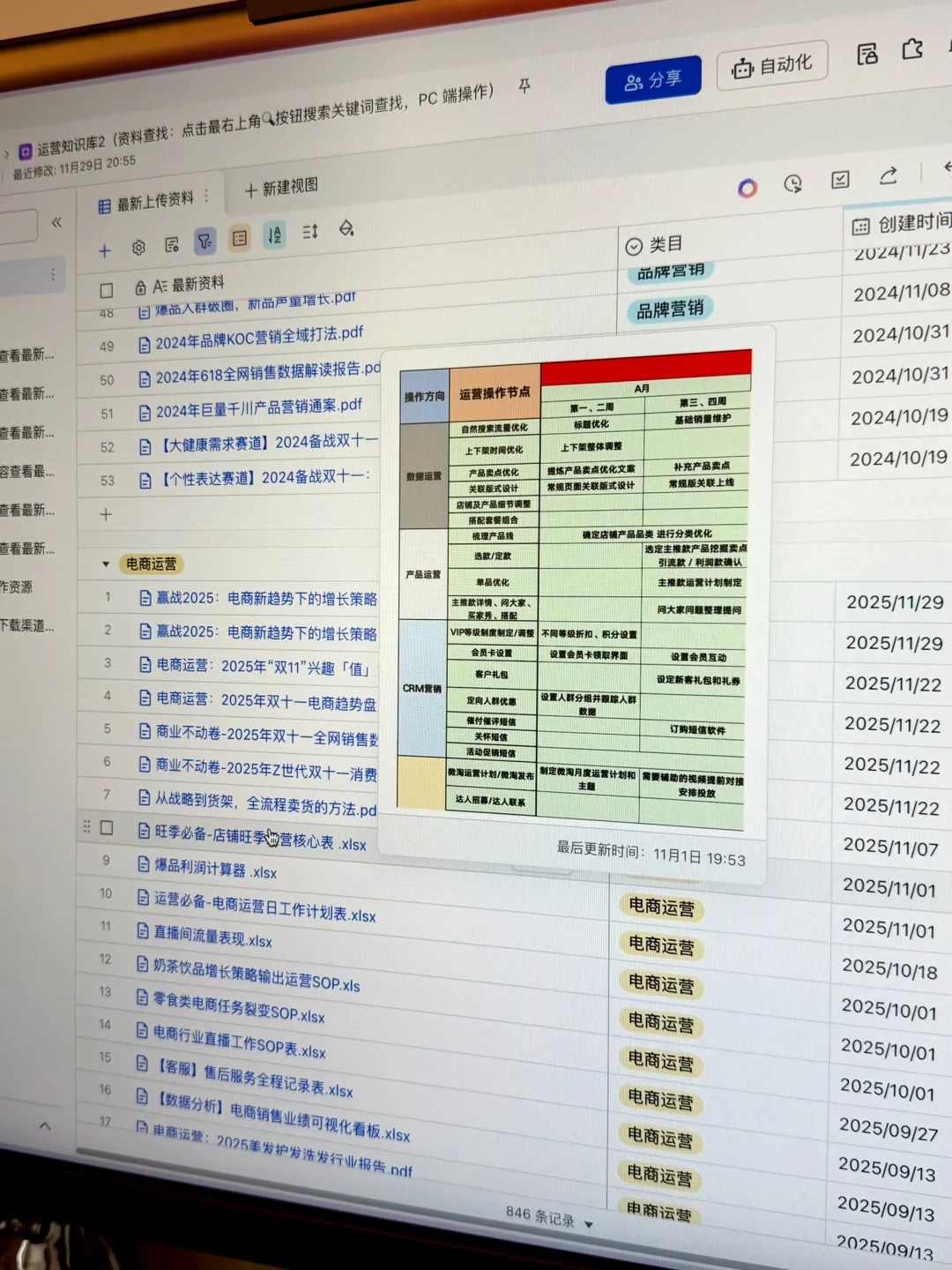Click the checklist task icon at top right
This screenshot has height=1270, width=952.
coord(838,179)
